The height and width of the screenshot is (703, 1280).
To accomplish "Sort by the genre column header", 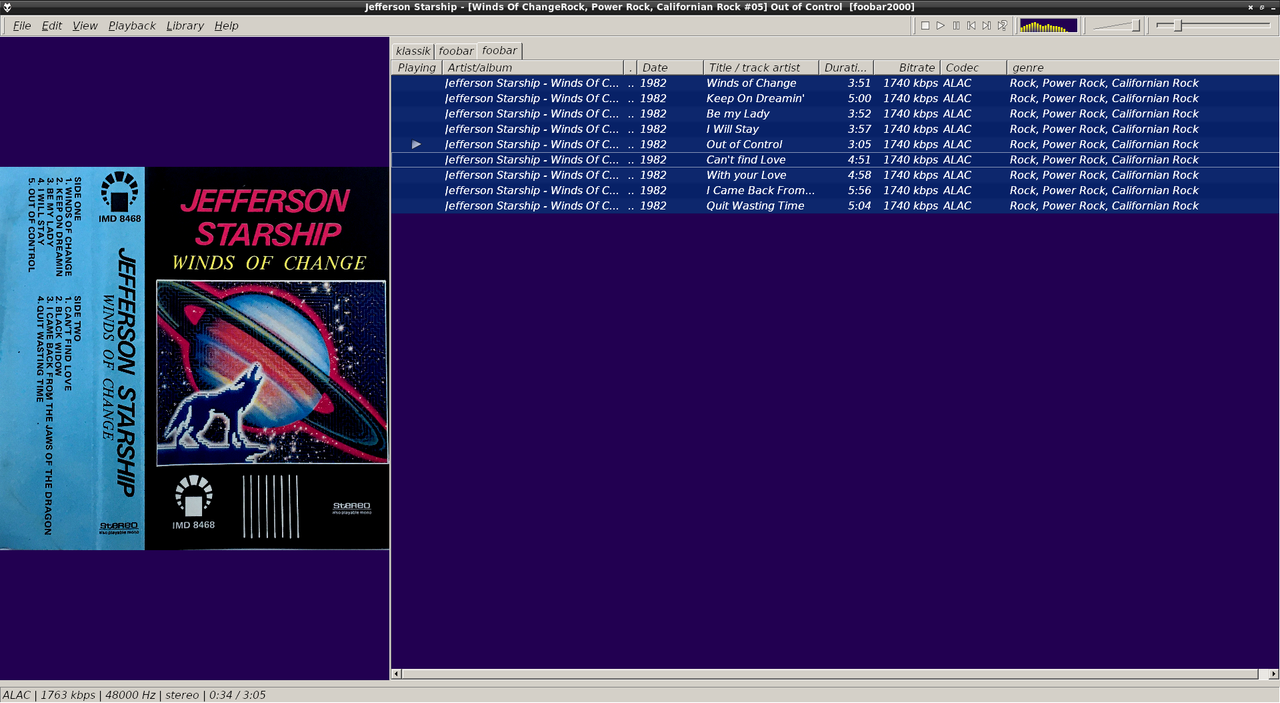I will pos(1142,68).
